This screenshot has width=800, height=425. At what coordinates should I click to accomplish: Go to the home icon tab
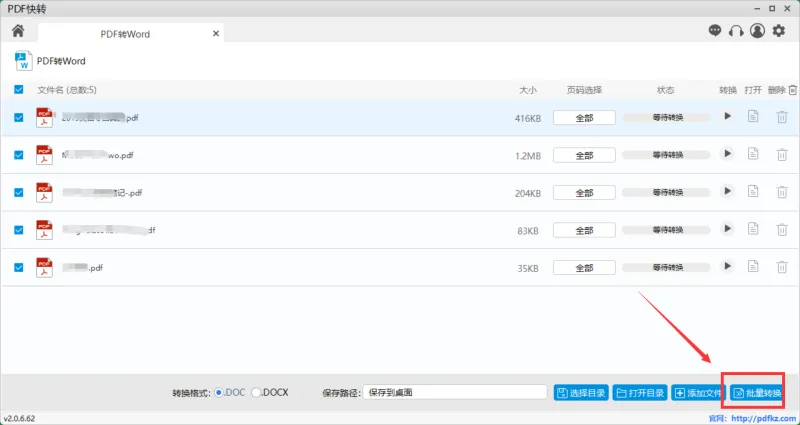18,31
